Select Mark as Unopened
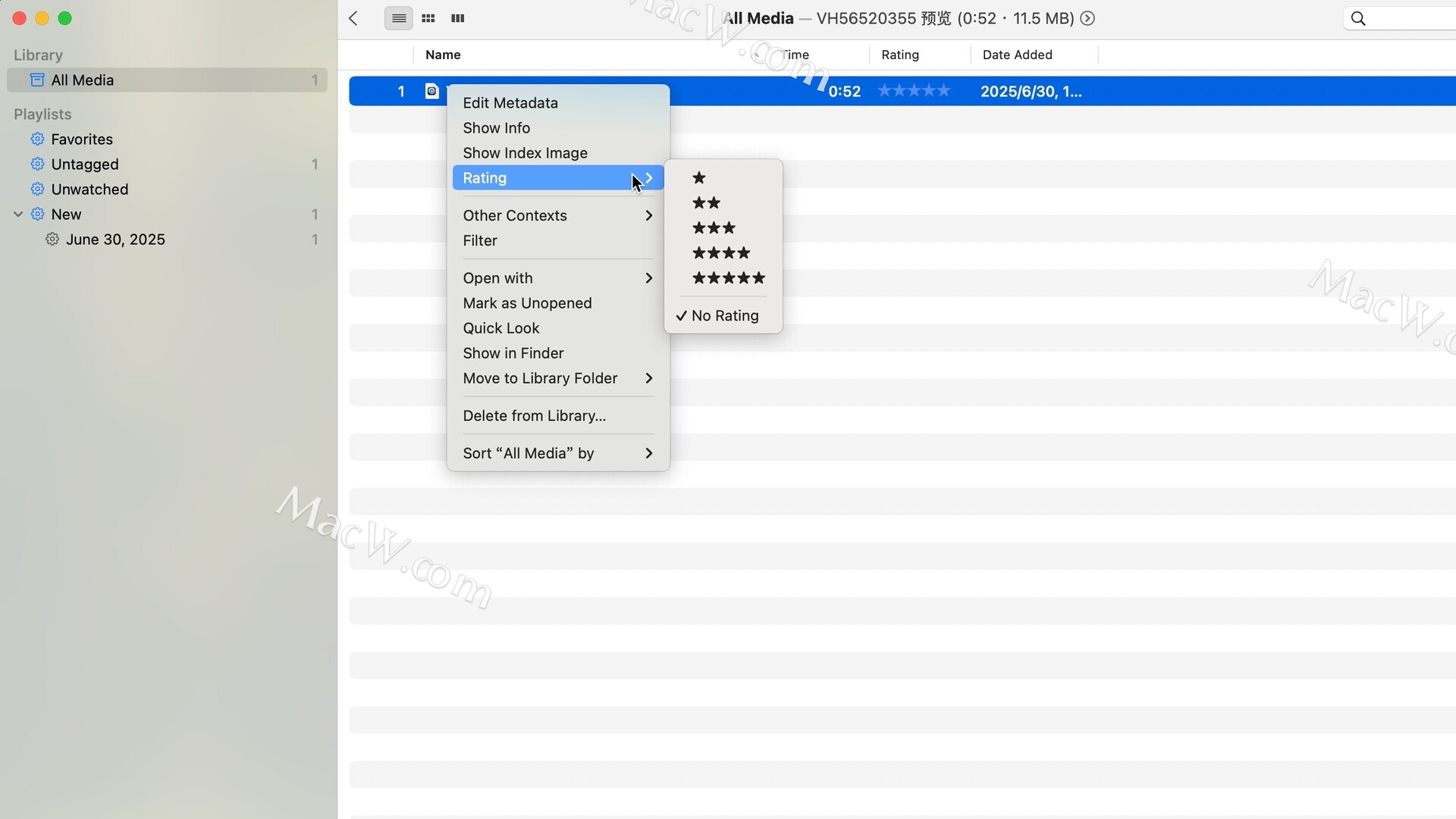The height and width of the screenshot is (819, 1456). pos(558,303)
